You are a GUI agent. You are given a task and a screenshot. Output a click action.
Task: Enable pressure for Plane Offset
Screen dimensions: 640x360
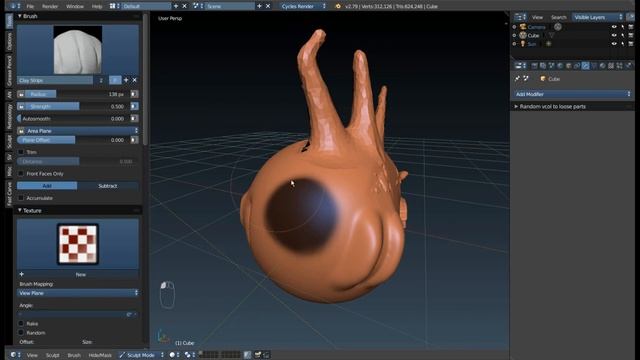(x=134, y=140)
